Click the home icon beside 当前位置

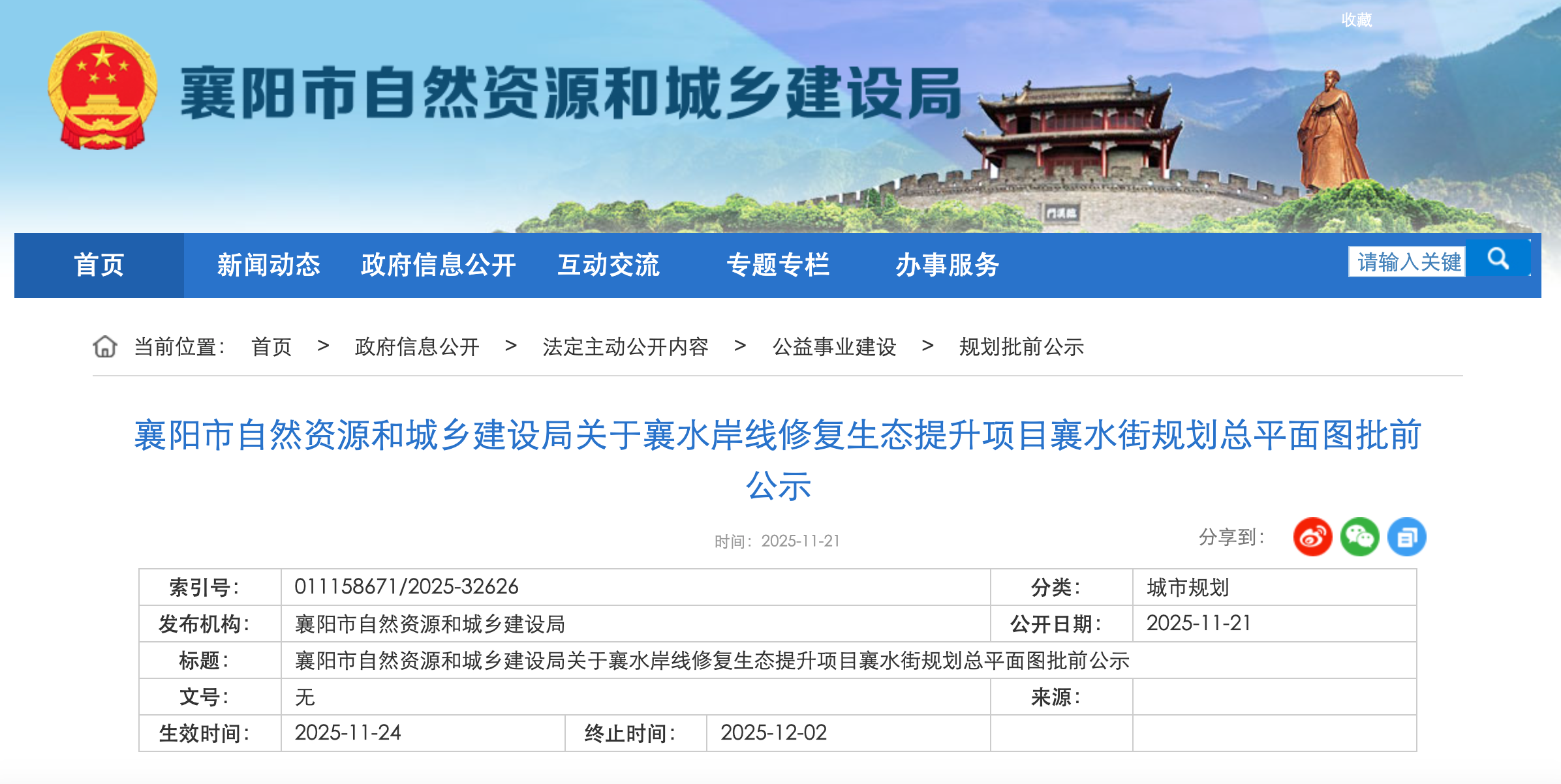click(x=104, y=346)
